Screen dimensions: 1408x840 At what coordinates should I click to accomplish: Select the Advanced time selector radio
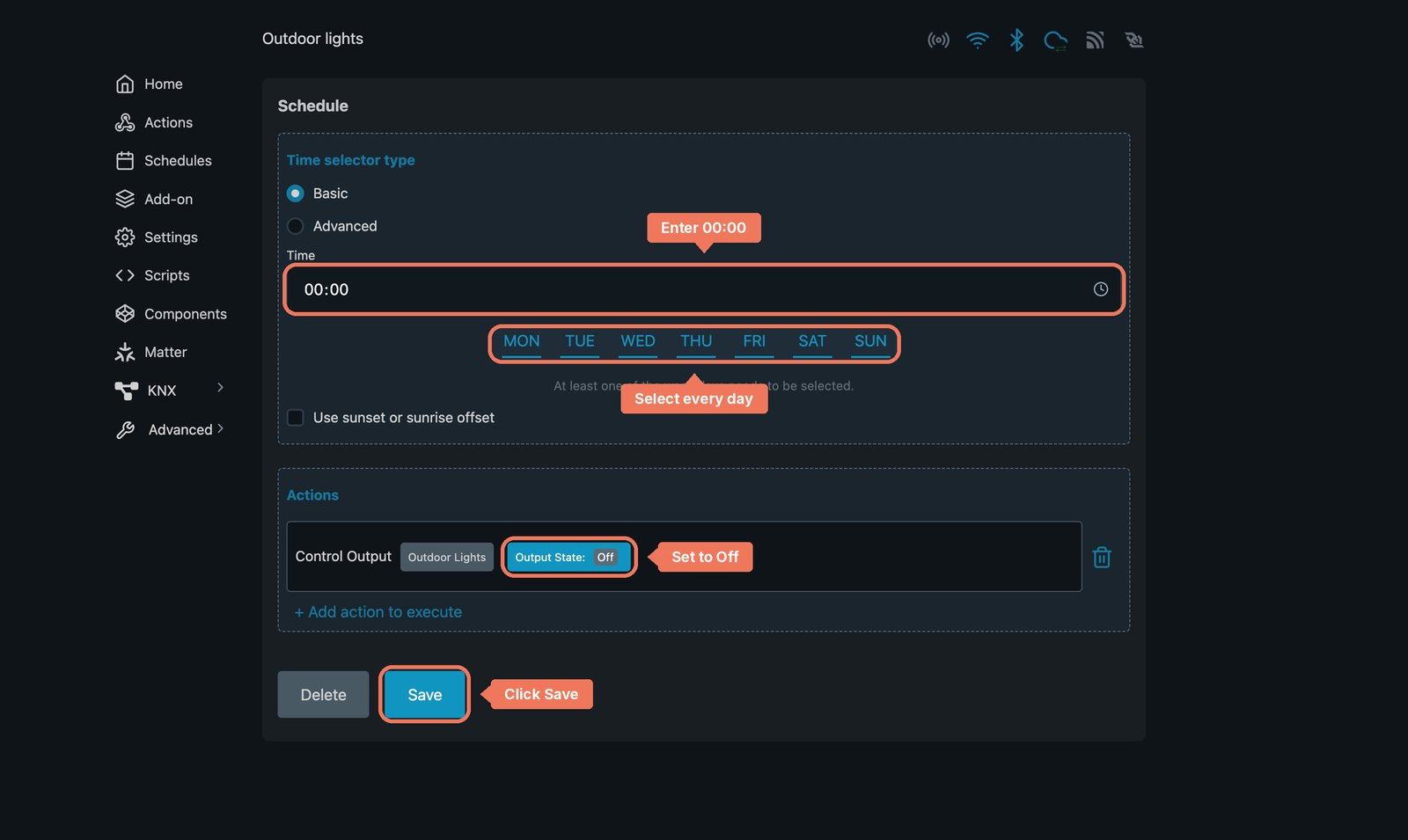pyautogui.click(x=296, y=226)
